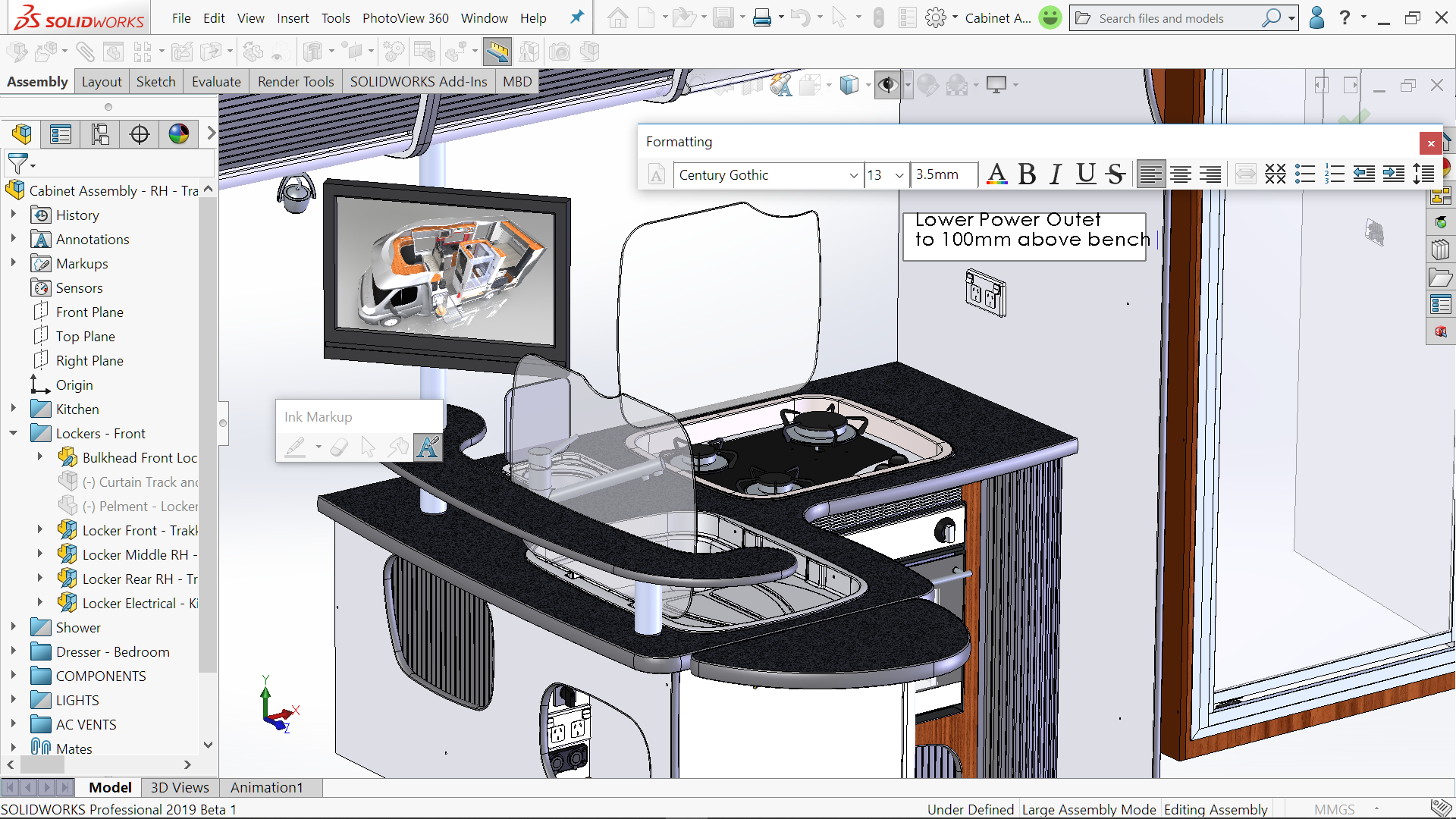Center align the note text
The image size is (1456, 819).
[1180, 174]
